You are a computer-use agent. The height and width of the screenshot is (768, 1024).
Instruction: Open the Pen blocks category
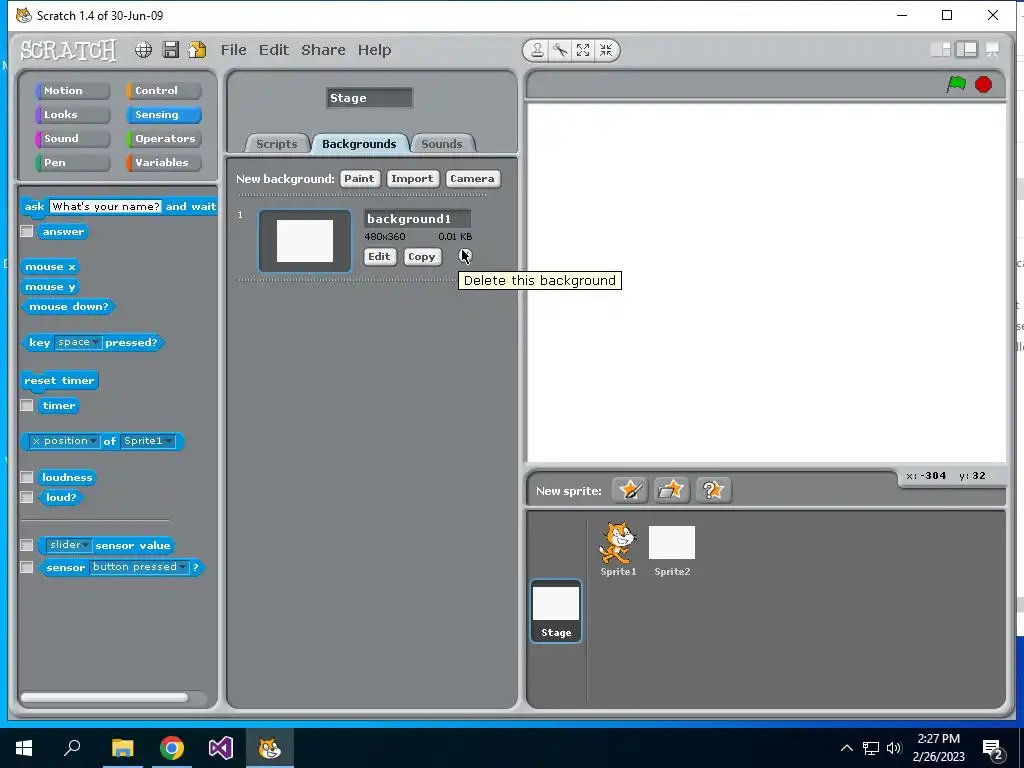72,163
